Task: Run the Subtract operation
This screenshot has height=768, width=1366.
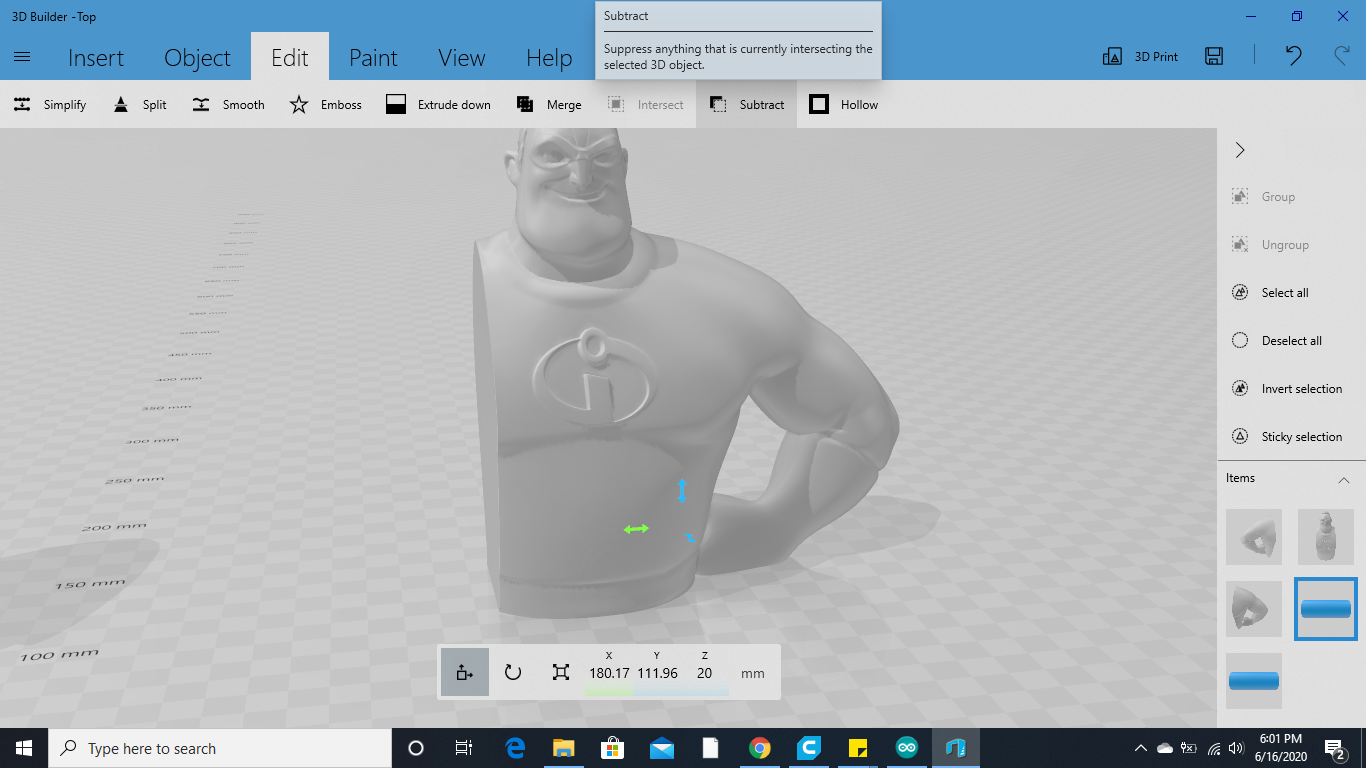Action: 746,104
